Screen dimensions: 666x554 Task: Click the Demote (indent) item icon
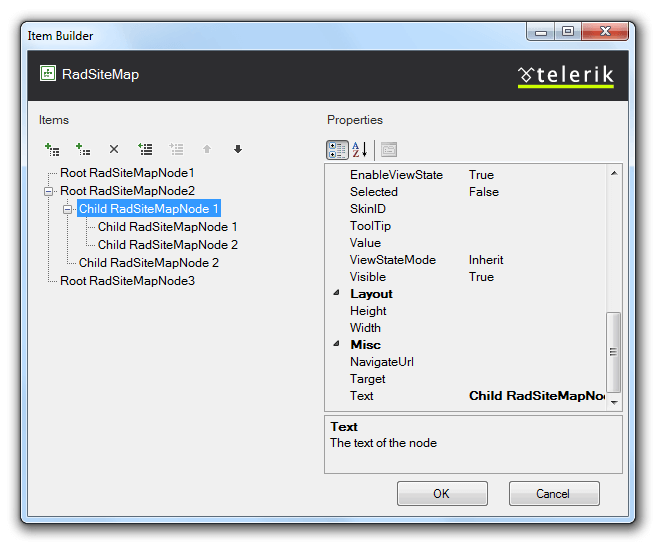click(176, 149)
